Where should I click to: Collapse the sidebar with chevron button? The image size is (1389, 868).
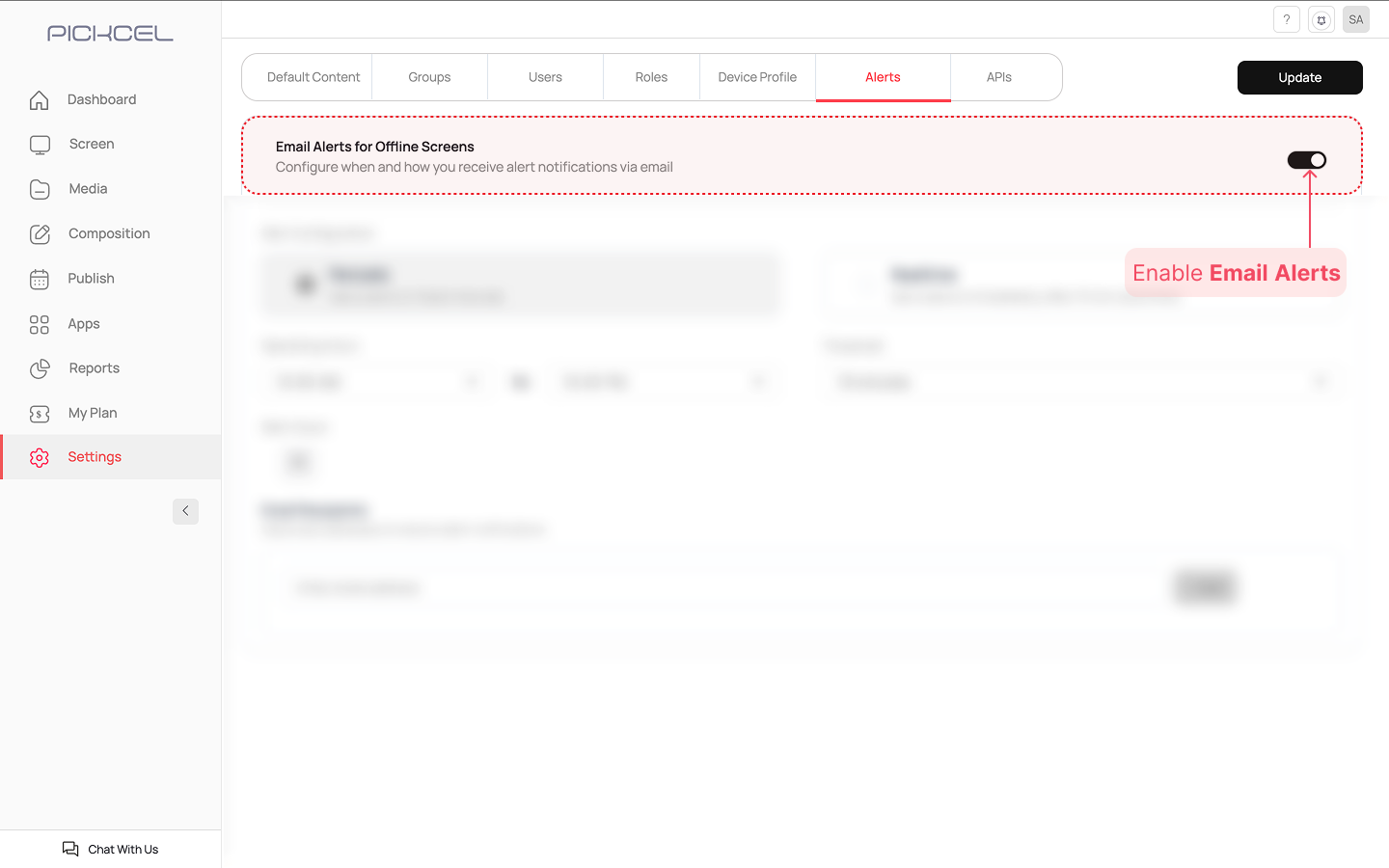185,511
